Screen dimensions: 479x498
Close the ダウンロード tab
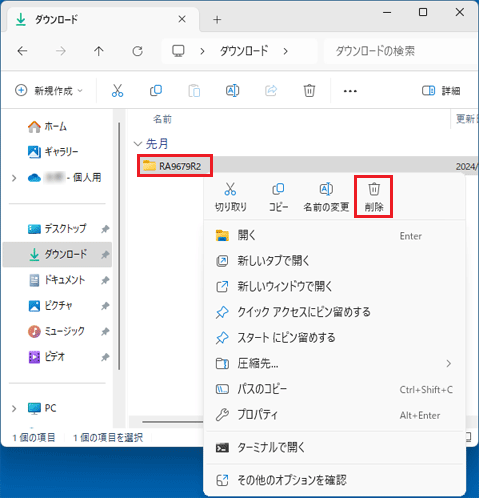[x=182, y=19]
